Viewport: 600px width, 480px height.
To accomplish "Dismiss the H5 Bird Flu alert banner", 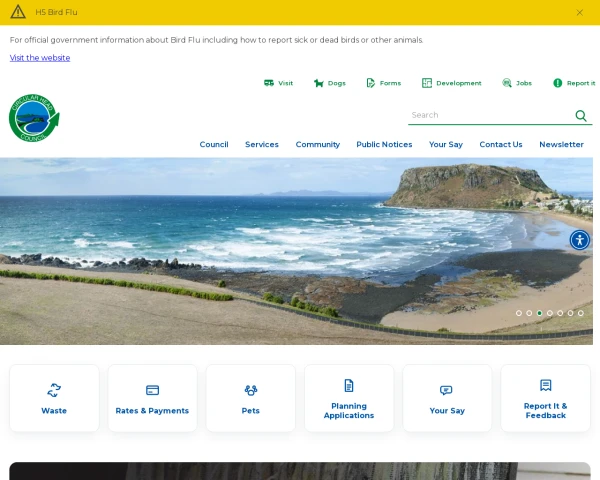I will (579, 13).
